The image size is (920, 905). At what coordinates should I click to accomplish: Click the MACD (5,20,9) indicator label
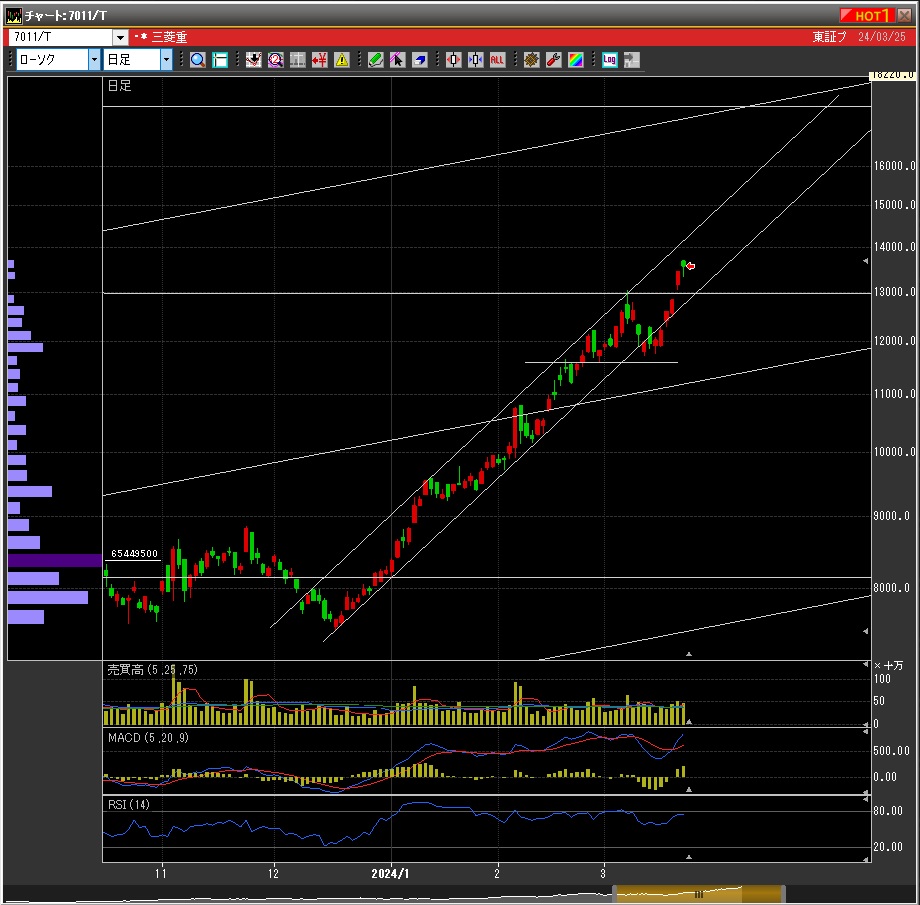pos(148,738)
